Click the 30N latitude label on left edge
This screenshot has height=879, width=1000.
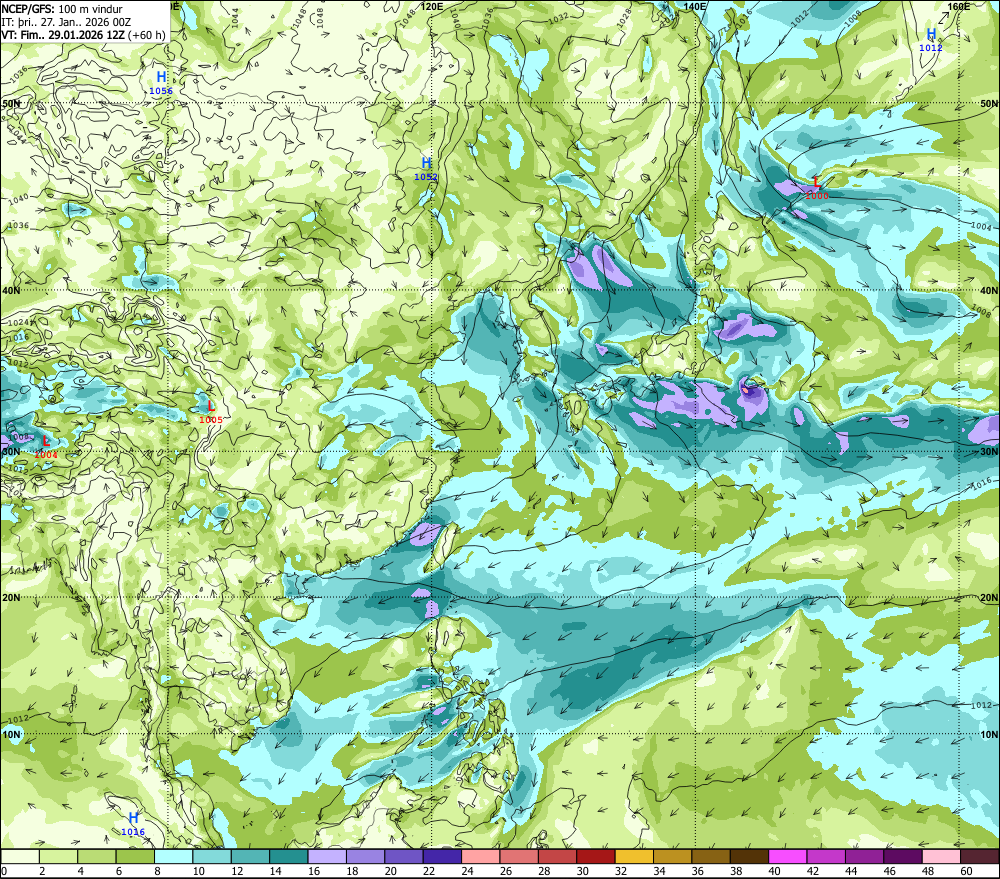point(11,451)
